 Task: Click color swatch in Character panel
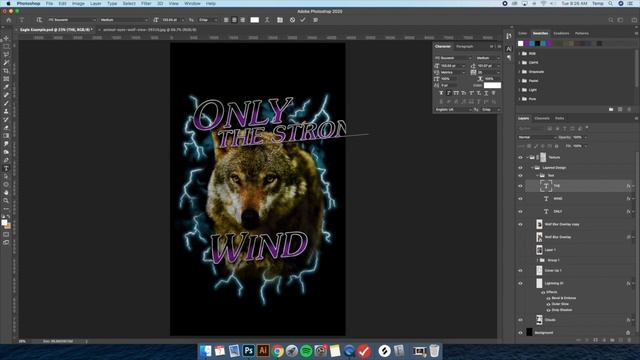pos(492,85)
